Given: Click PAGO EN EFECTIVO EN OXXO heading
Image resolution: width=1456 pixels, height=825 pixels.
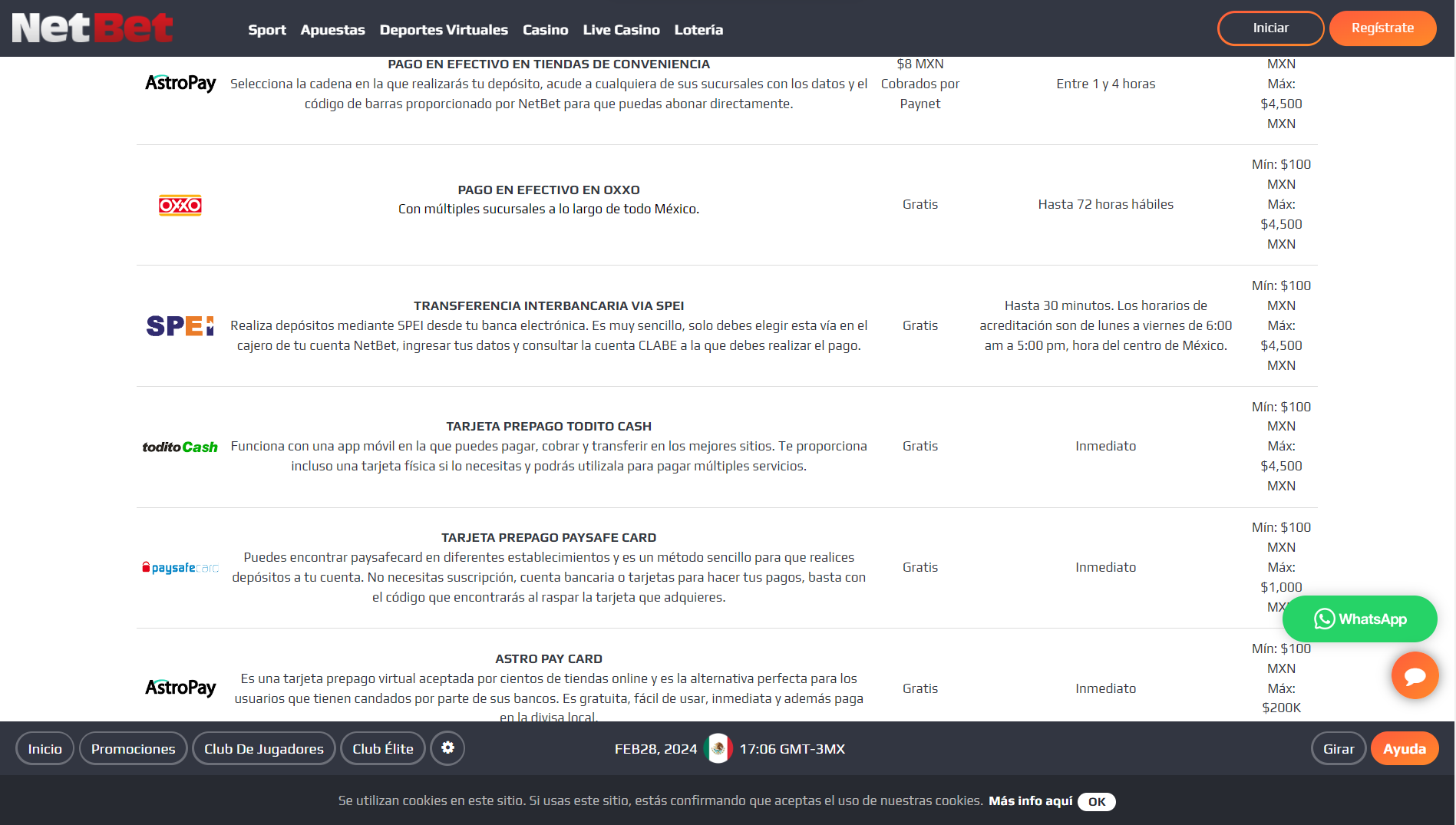Looking at the screenshot, I should click(549, 190).
